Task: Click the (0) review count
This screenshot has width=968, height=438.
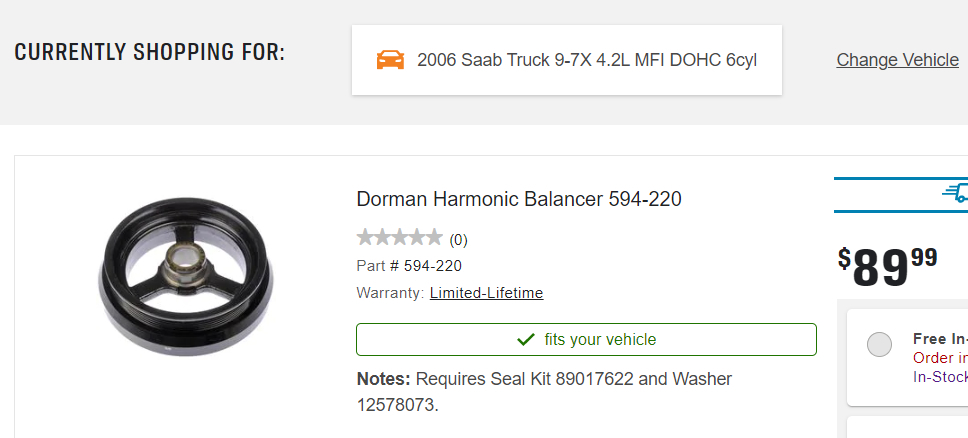Action: pos(458,240)
